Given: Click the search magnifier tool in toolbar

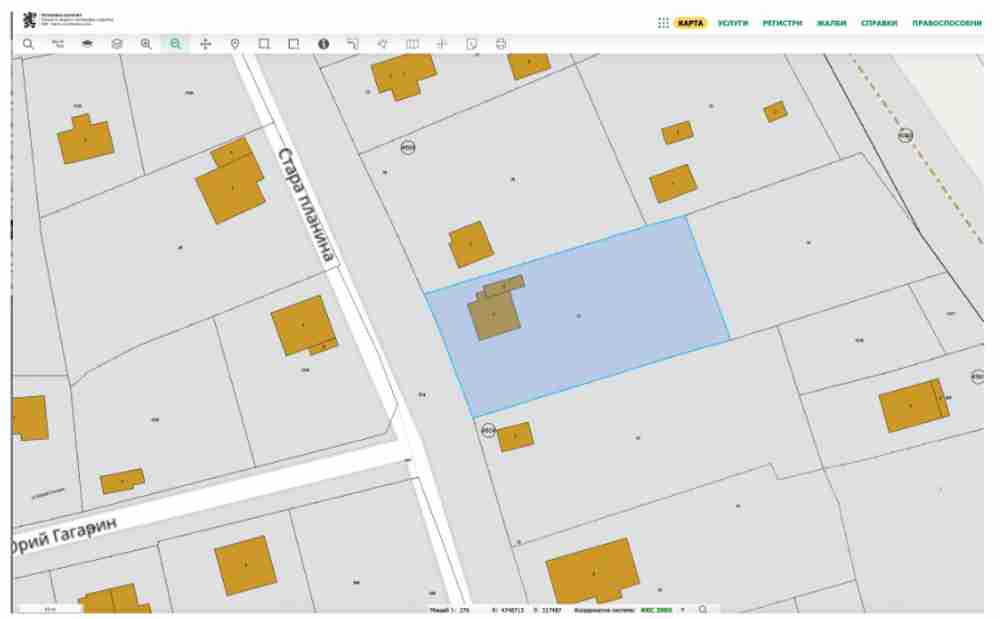Looking at the screenshot, I should click(28, 44).
